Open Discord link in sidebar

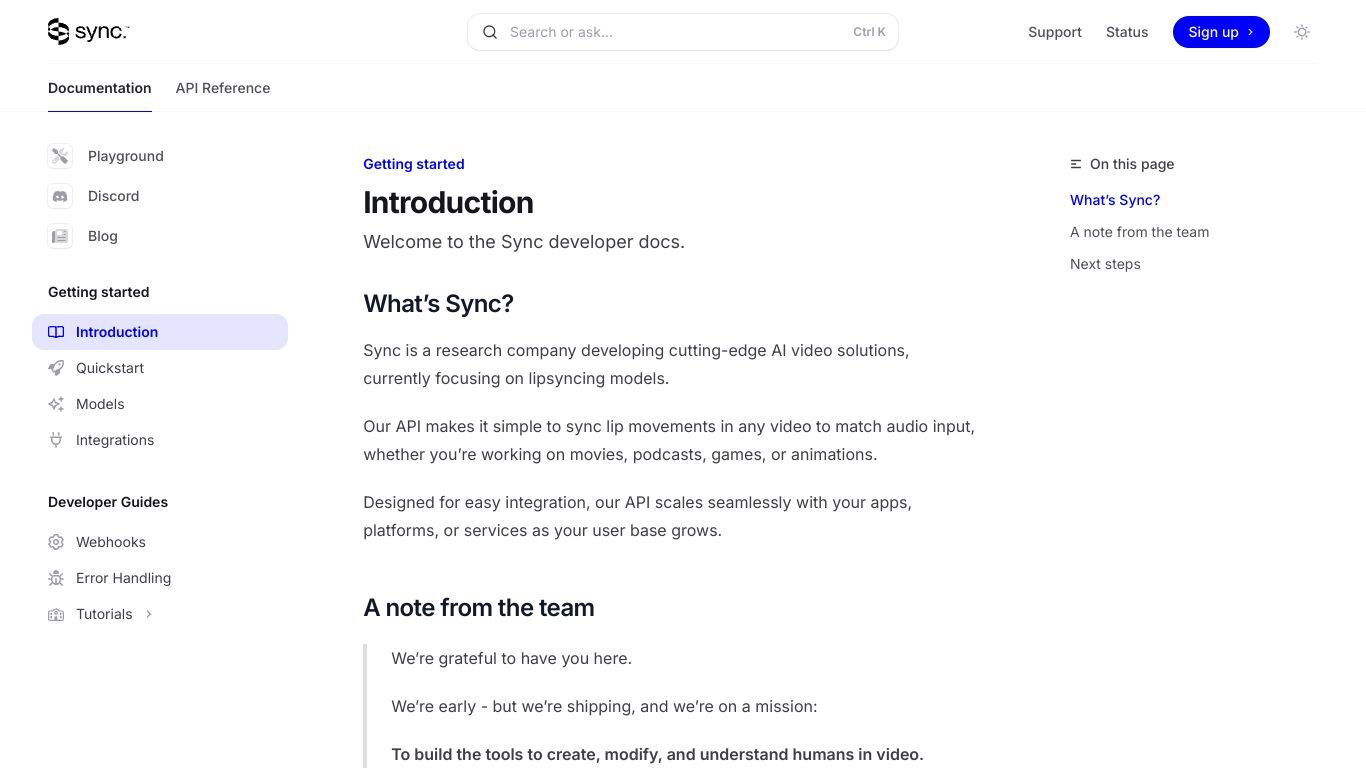pyautogui.click(x=114, y=196)
